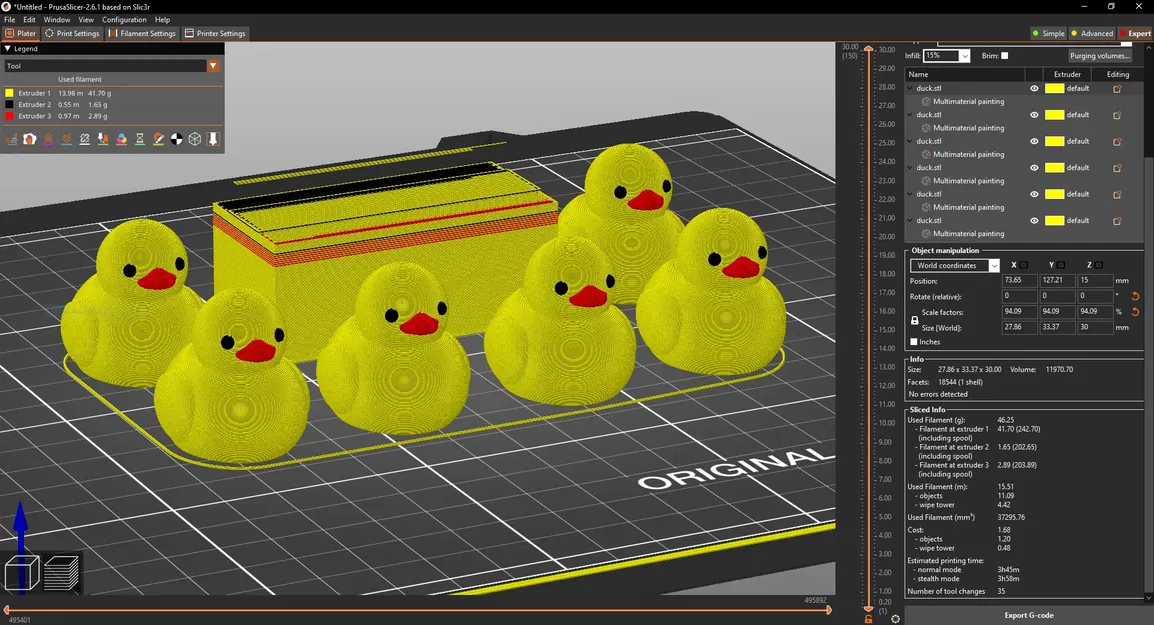
Task: Toggle eye icon of last duck.stl row
Action: 1034,220
